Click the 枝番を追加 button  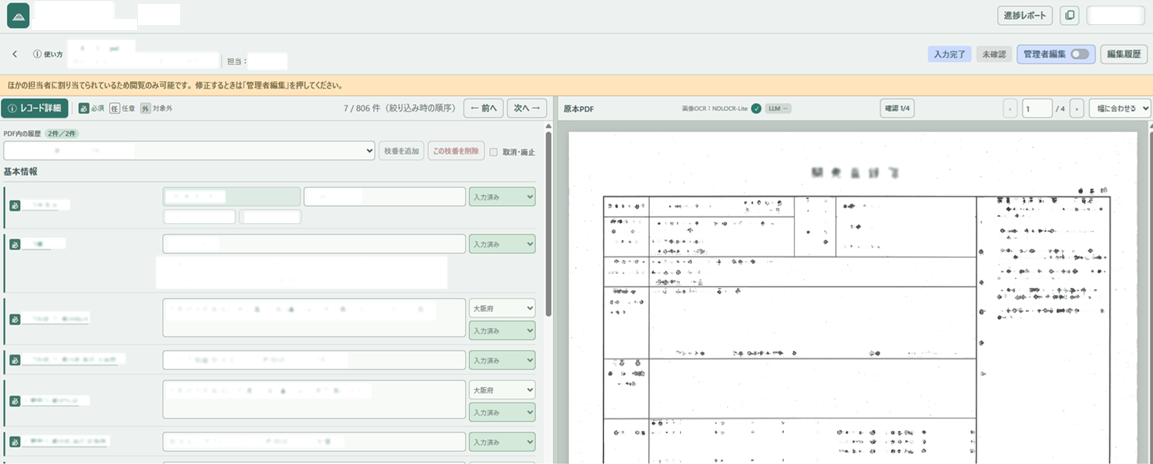pos(401,151)
